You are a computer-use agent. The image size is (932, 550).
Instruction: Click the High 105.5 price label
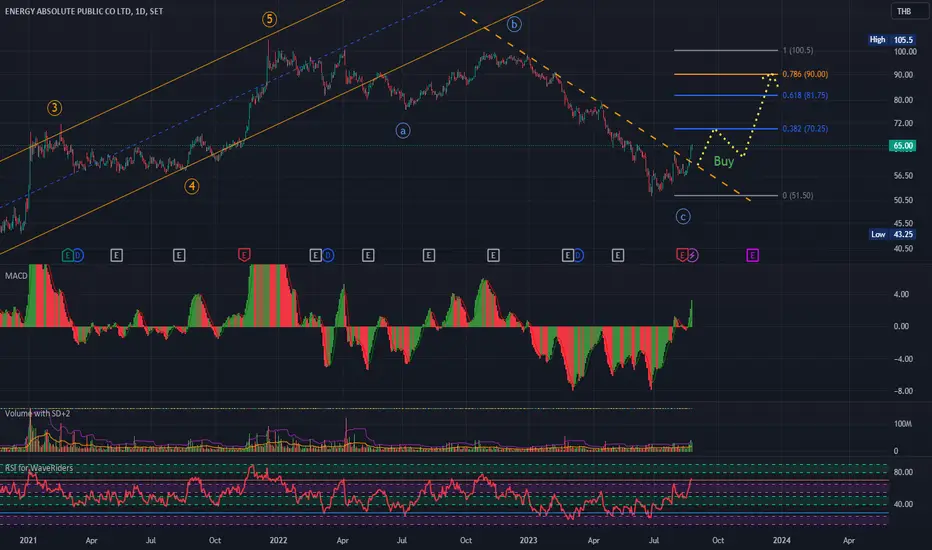pos(891,40)
